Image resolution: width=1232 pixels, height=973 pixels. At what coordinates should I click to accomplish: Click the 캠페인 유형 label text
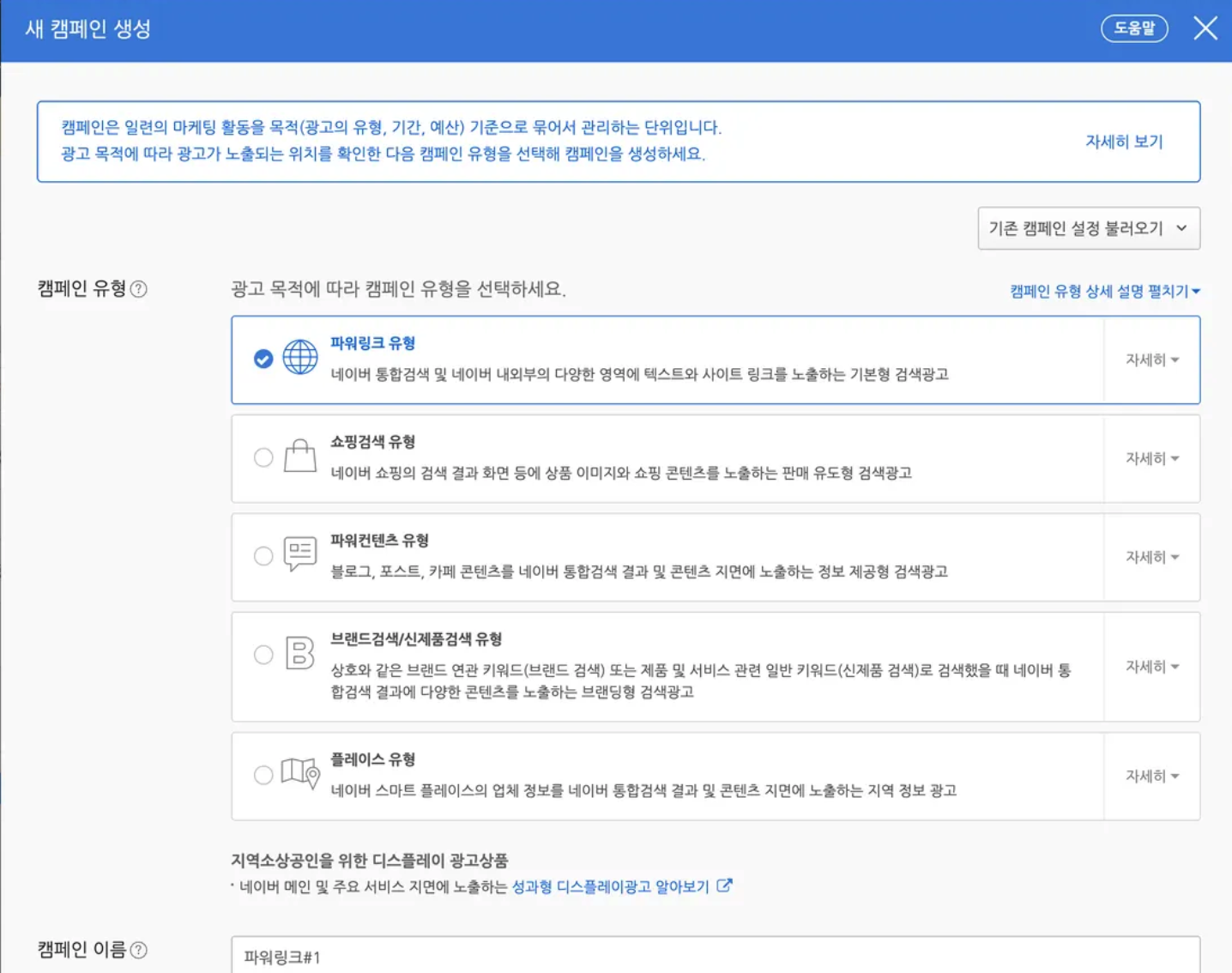(x=82, y=289)
